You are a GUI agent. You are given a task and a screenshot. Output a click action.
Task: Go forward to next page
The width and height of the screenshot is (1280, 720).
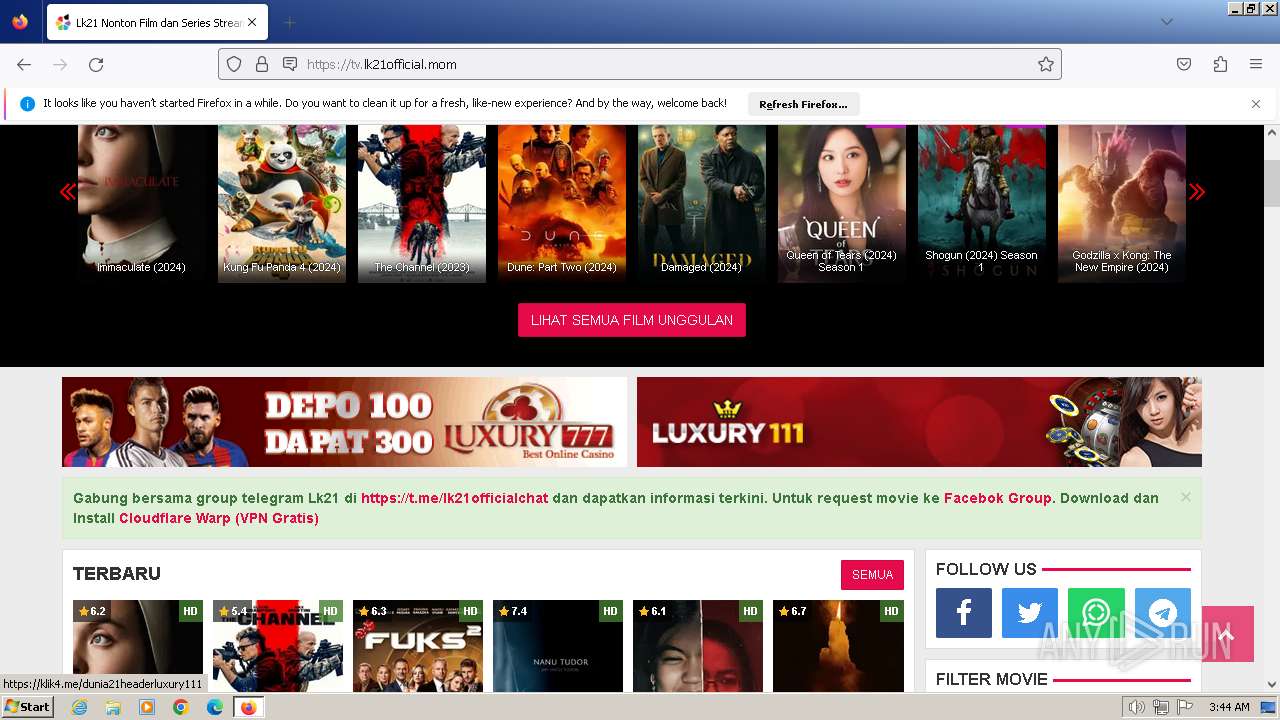pos(60,64)
